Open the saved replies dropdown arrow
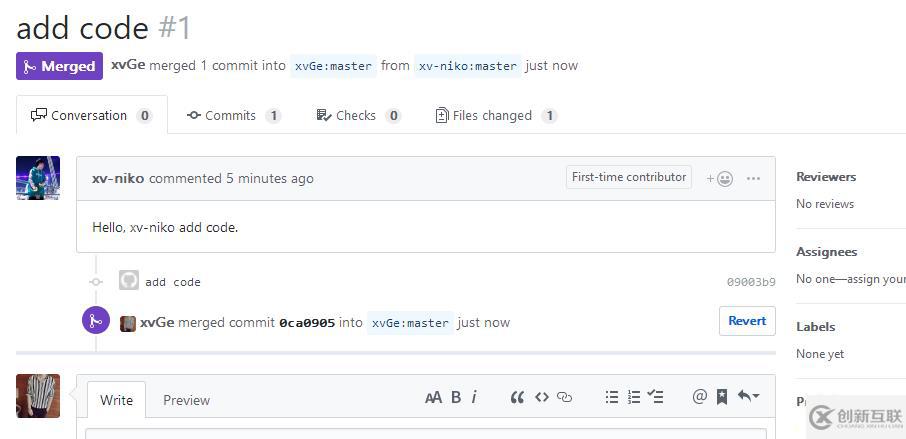Screen dimensions: 906x439 point(748,397)
